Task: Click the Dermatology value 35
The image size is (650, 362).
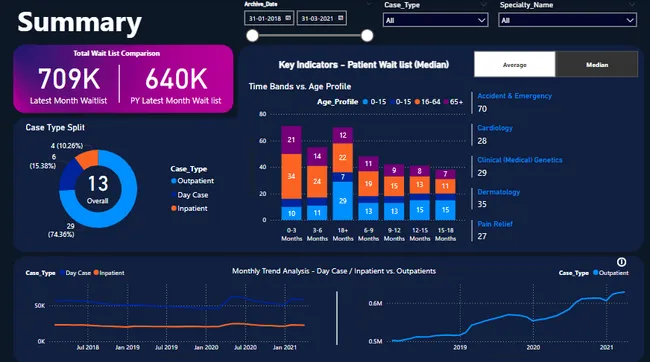Action: point(482,204)
